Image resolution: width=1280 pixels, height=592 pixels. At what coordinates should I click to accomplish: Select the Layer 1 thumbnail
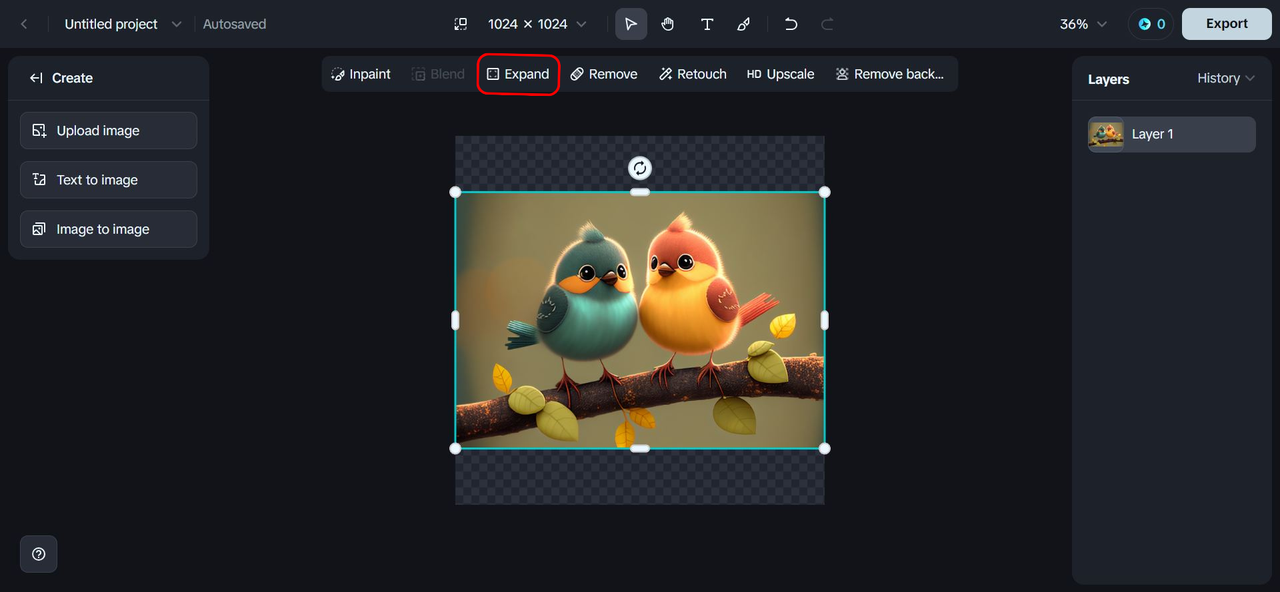[1106, 135]
